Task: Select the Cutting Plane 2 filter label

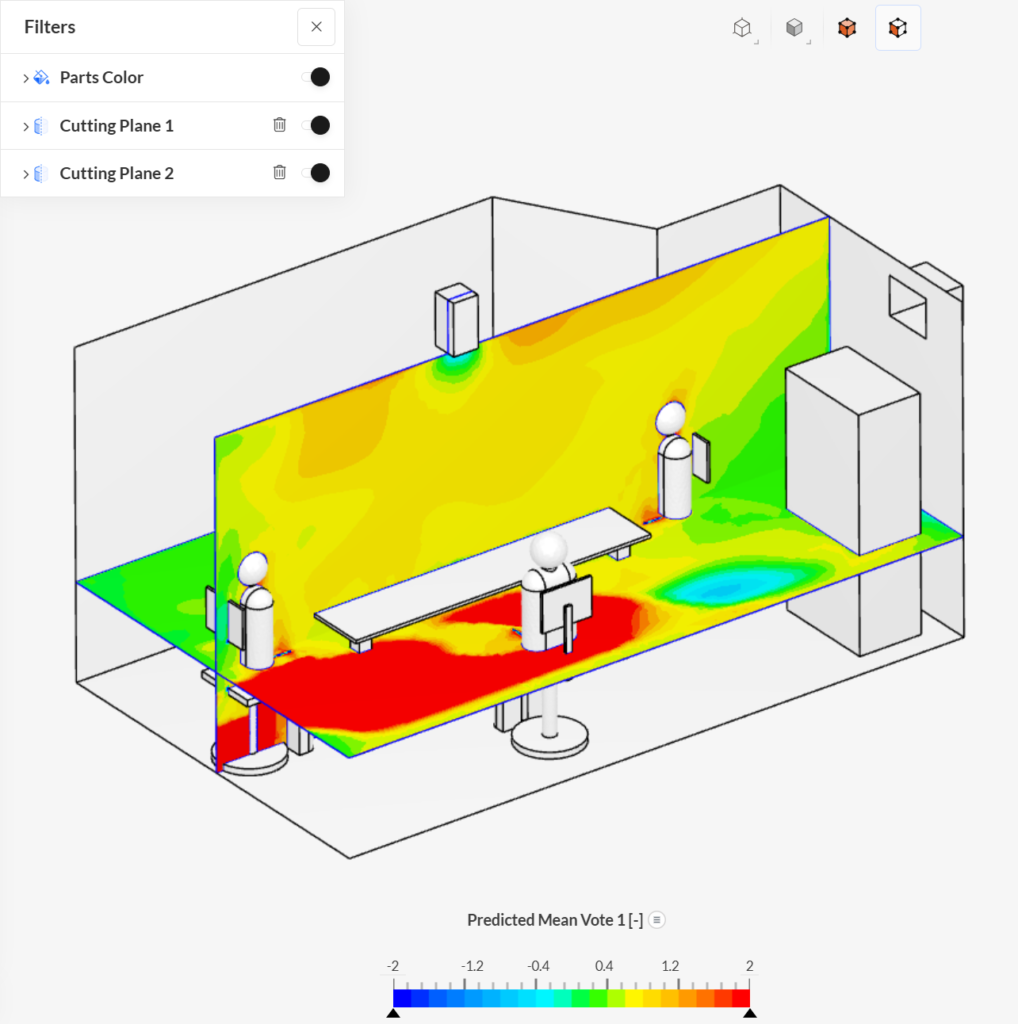Action: point(117,173)
